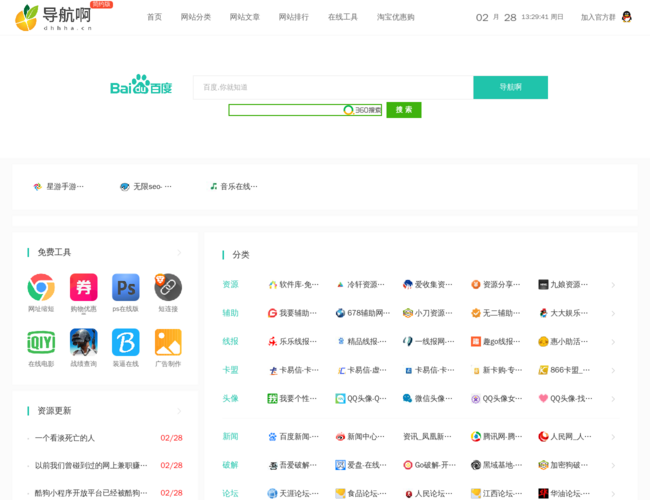Select the 辅助 category label
650x500 pixels.
click(x=230, y=313)
